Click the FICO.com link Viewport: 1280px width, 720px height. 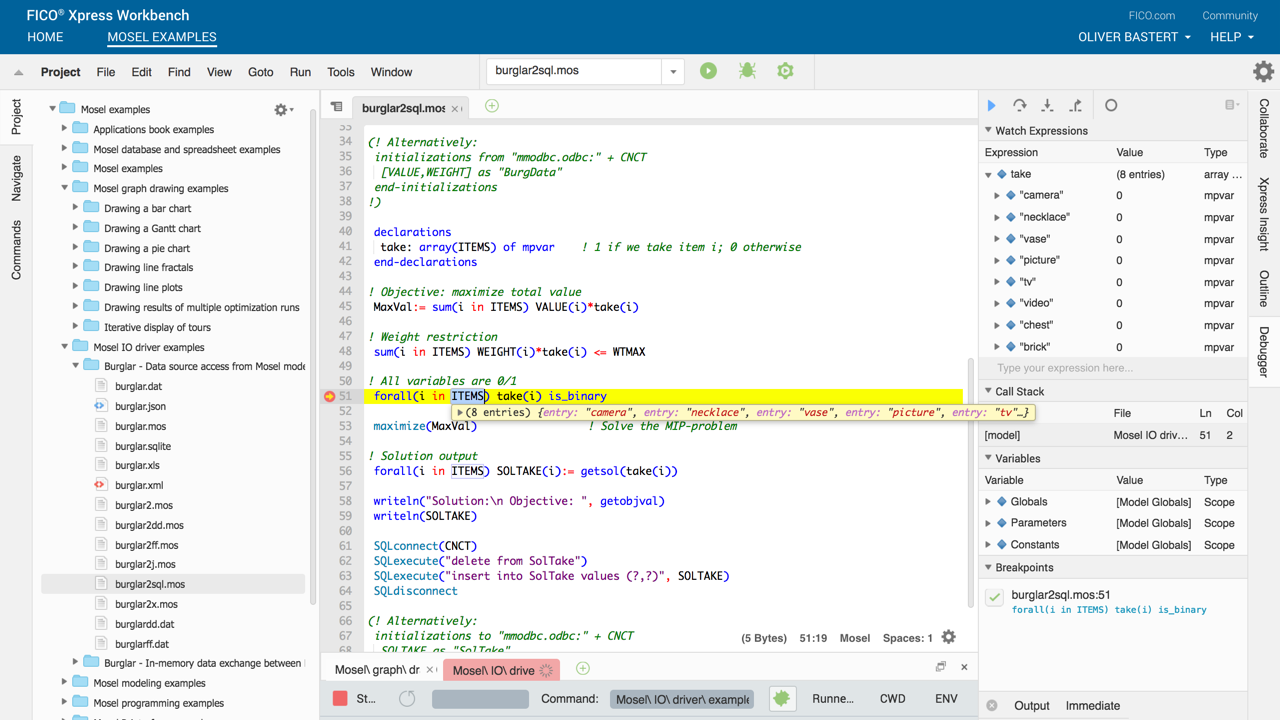coord(1151,15)
